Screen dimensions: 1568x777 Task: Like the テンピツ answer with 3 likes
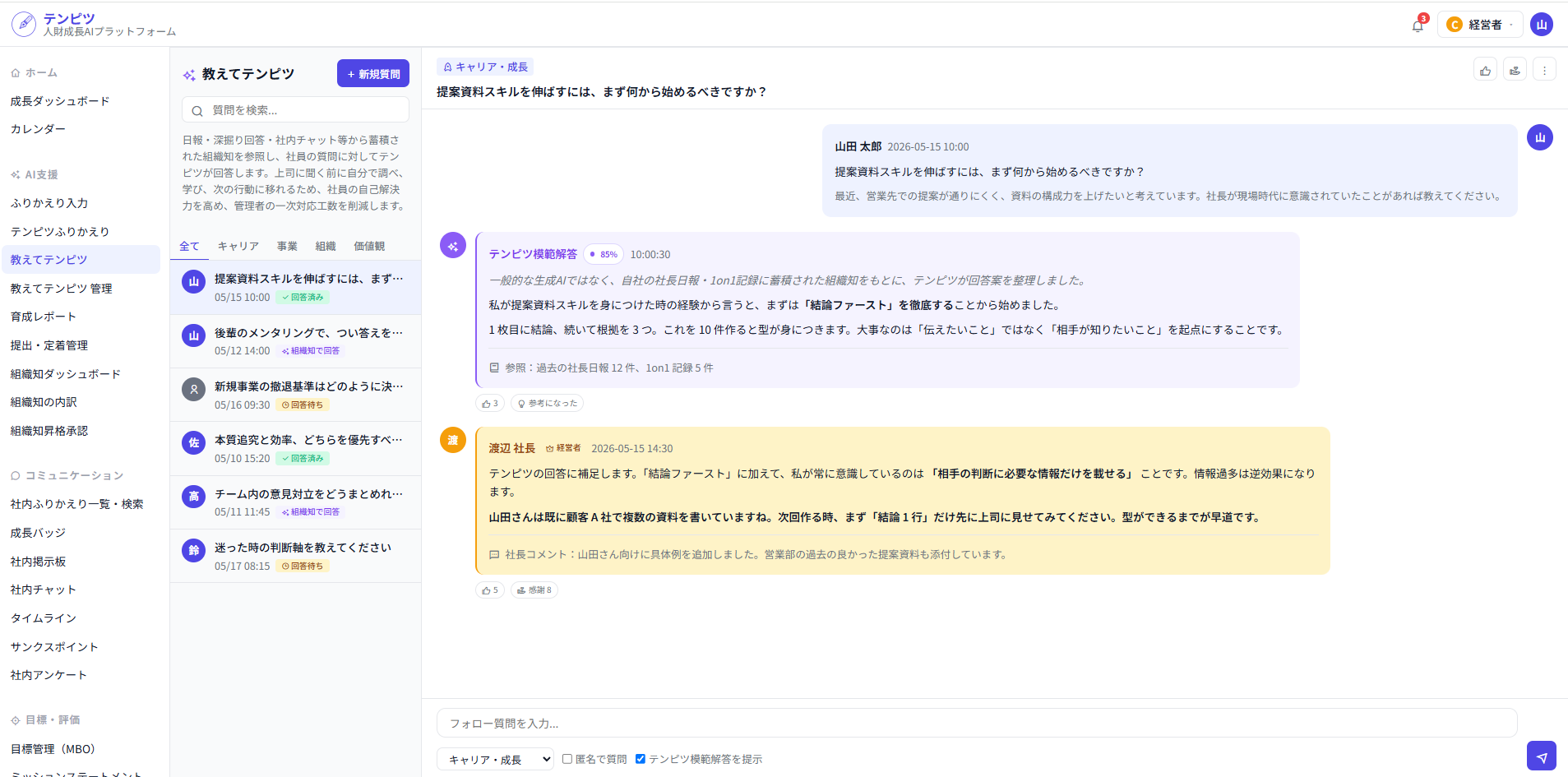(x=490, y=404)
